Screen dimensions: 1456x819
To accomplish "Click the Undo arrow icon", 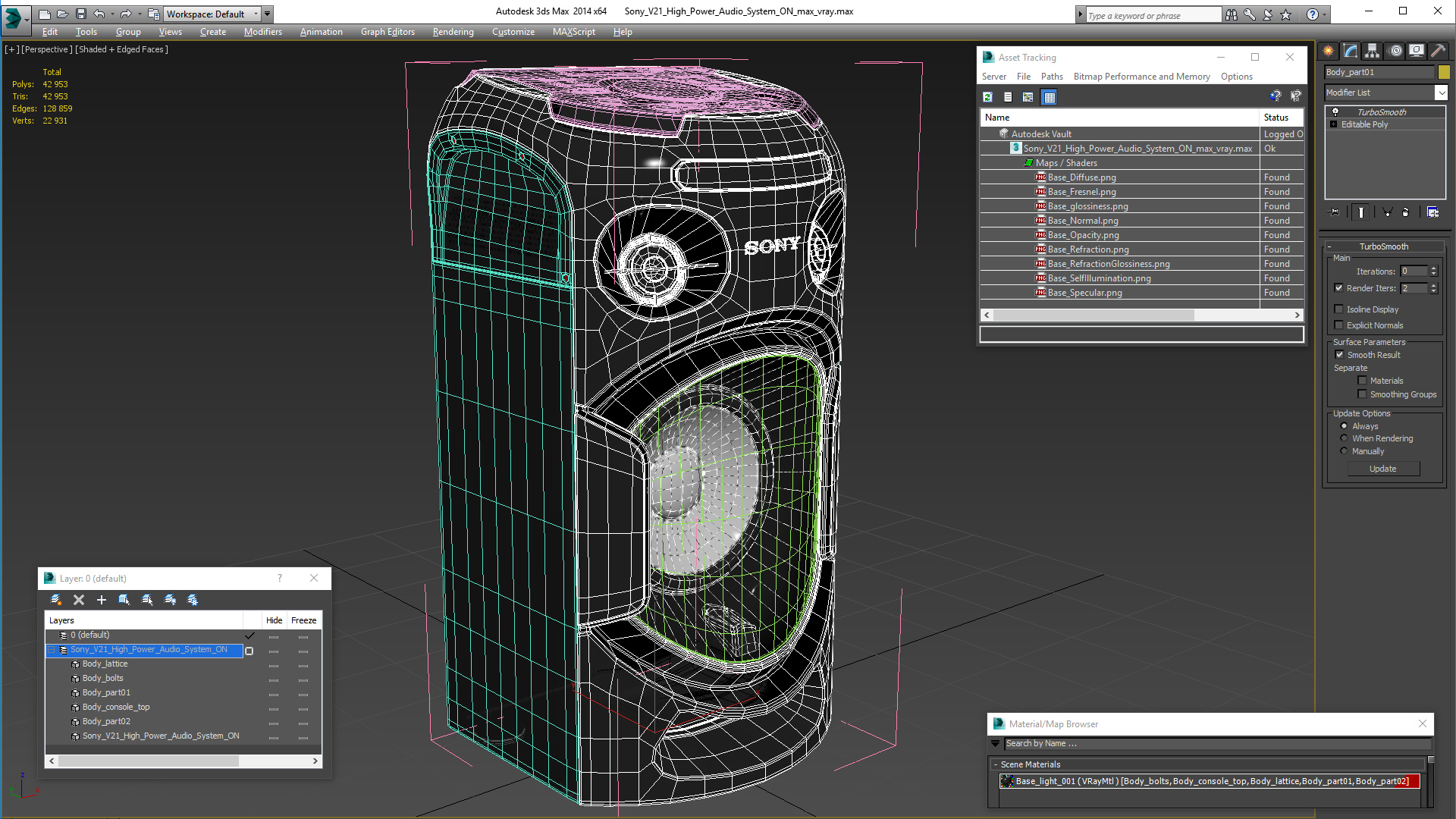I will tap(99, 14).
